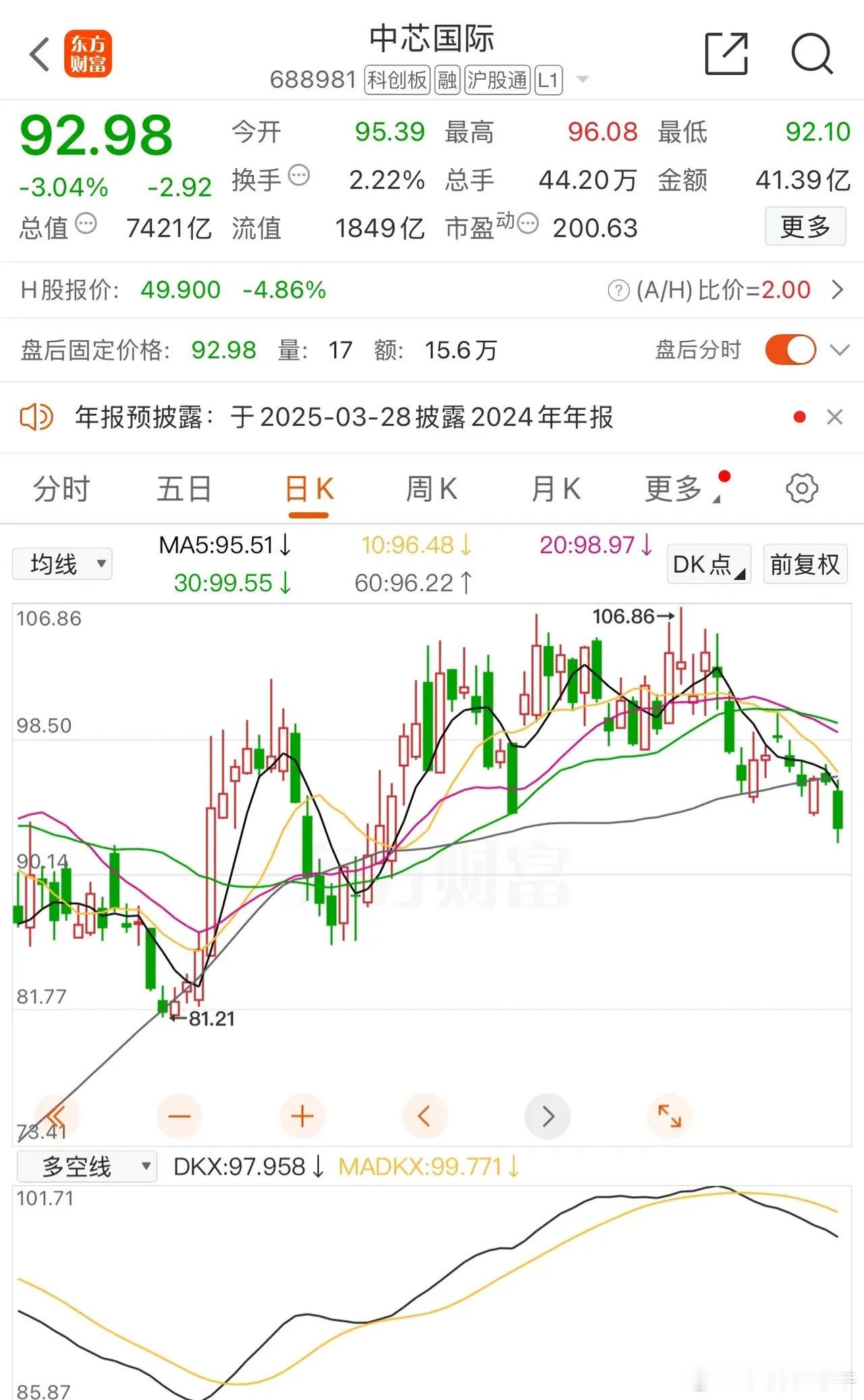The image size is (864, 1400).
Task: Expand the 盘后分时 chevron
Action: coord(840,350)
